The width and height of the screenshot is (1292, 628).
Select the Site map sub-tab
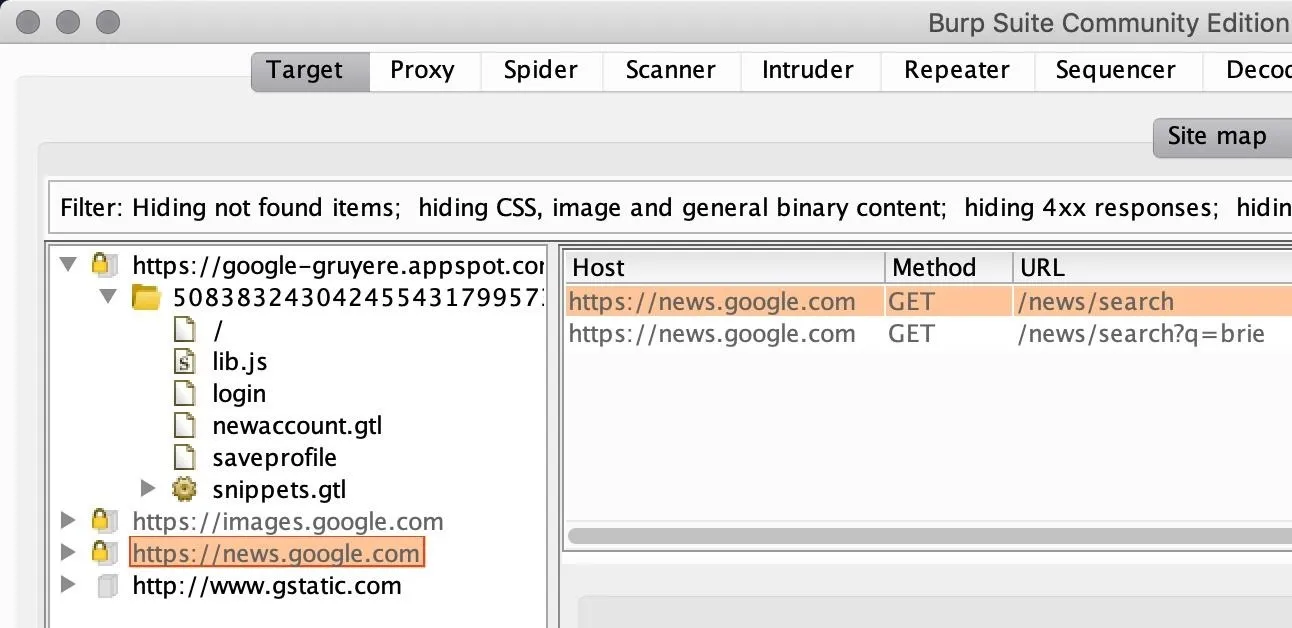pos(1217,137)
